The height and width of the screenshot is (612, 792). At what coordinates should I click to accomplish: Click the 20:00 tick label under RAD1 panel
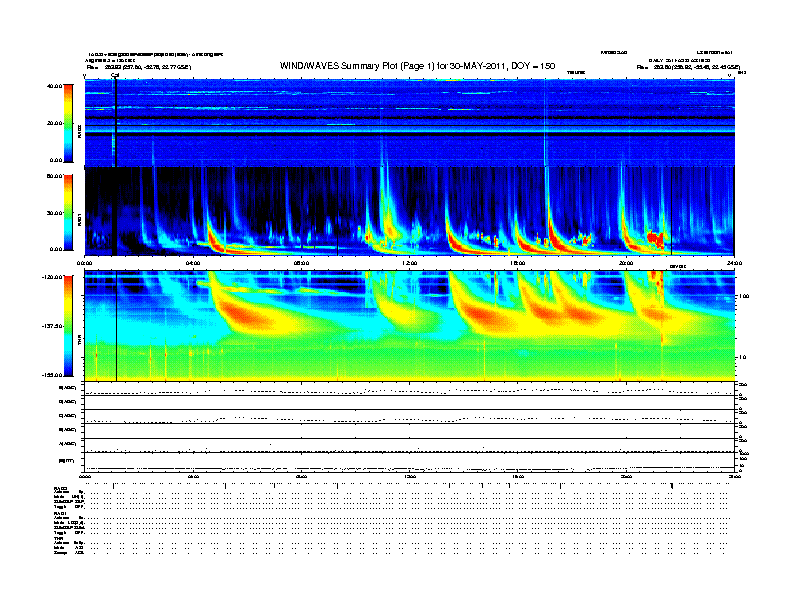pyautogui.click(x=626, y=264)
